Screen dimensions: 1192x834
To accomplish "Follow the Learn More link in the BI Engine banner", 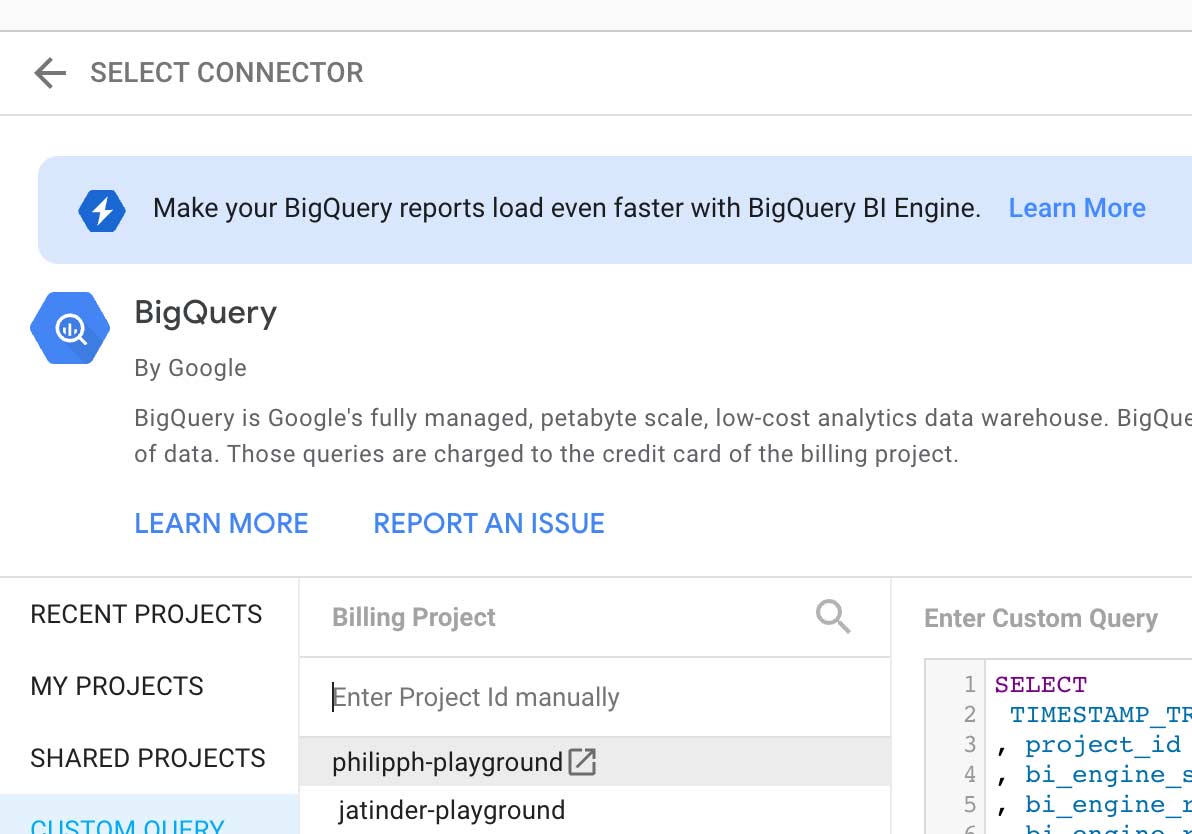I will (x=1076, y=208).
